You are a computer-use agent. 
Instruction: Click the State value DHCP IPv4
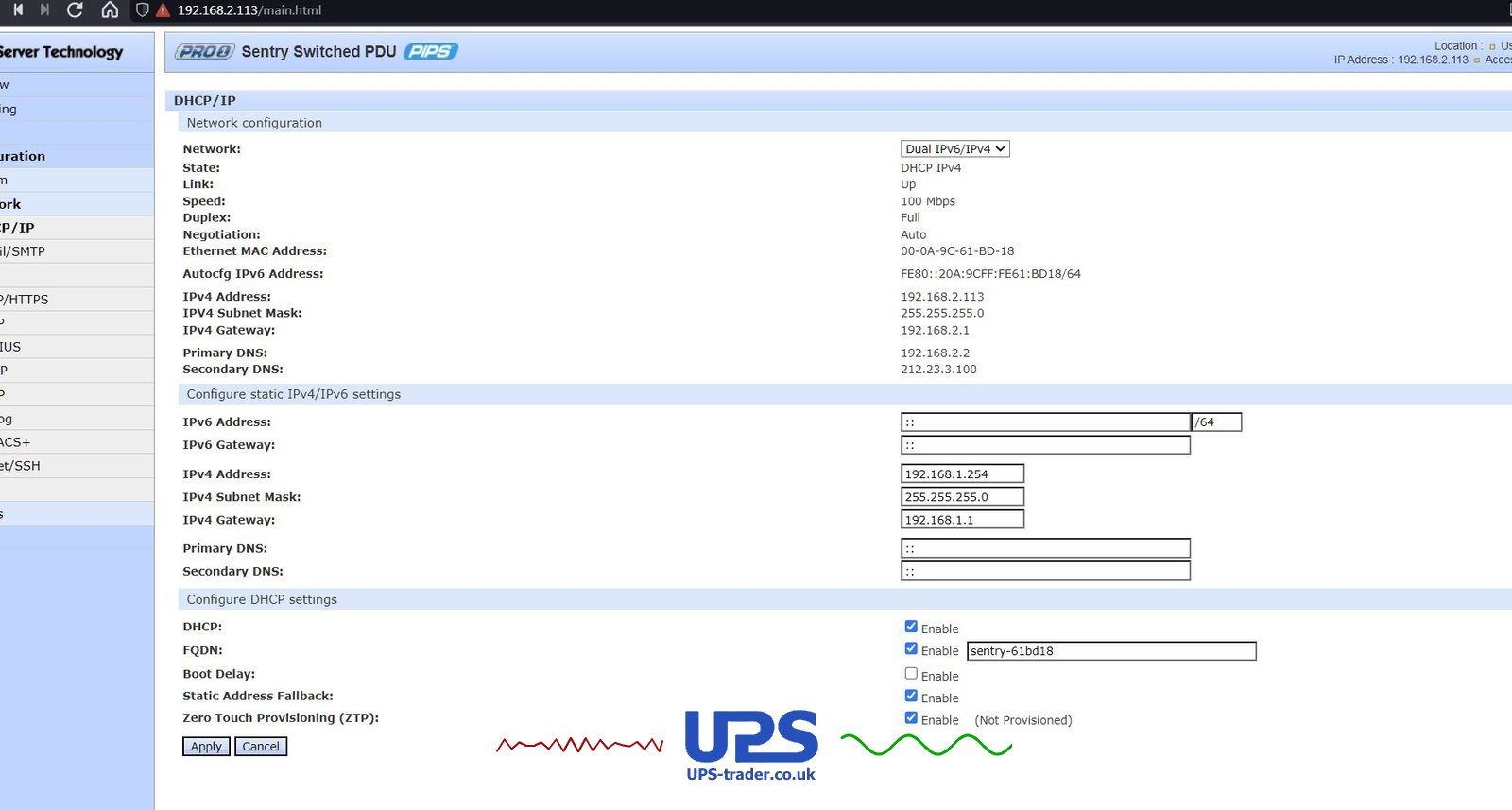(931, 168)
